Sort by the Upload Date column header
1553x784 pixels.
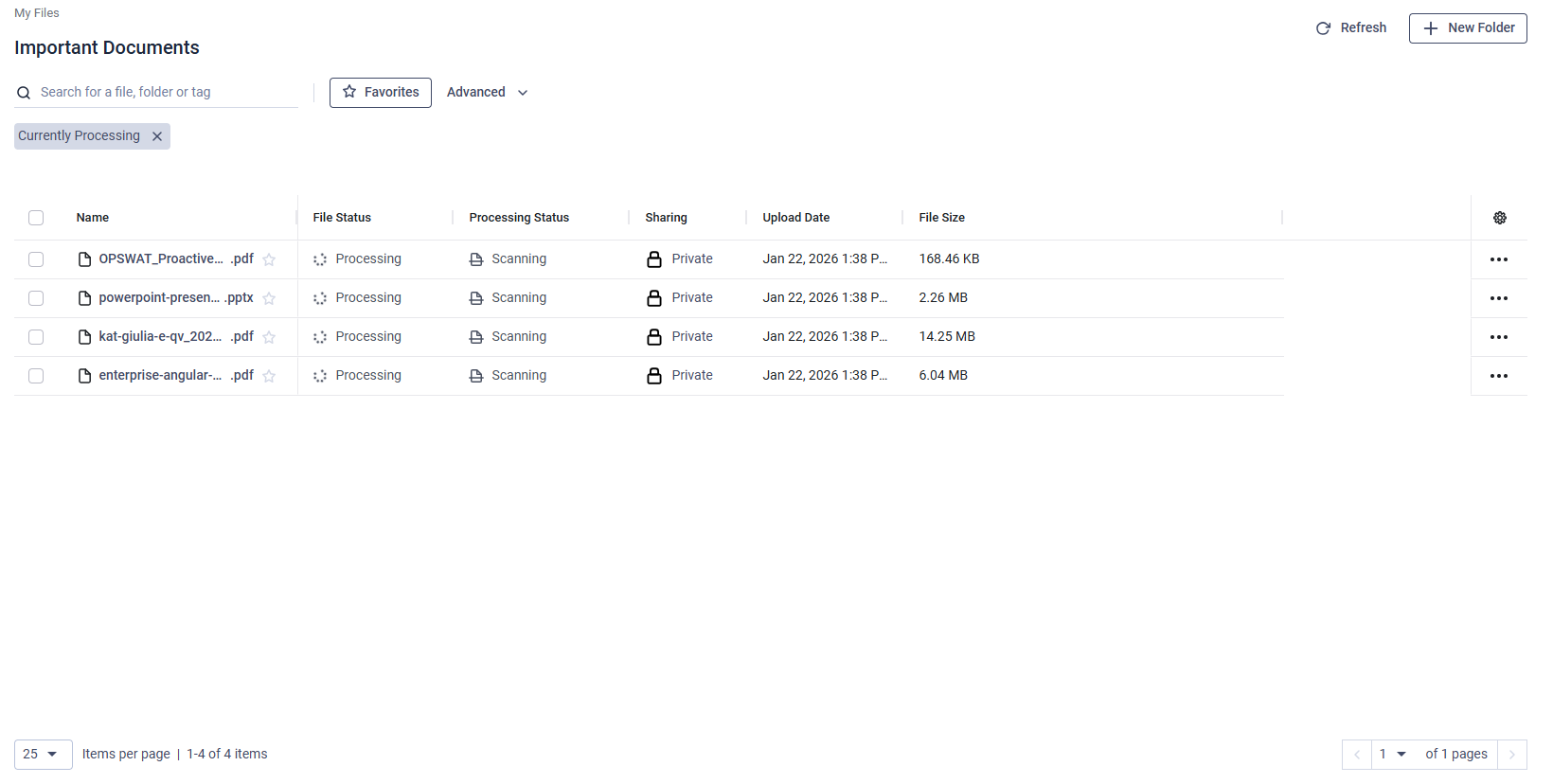pyautogui.click(x=795, y=218)
